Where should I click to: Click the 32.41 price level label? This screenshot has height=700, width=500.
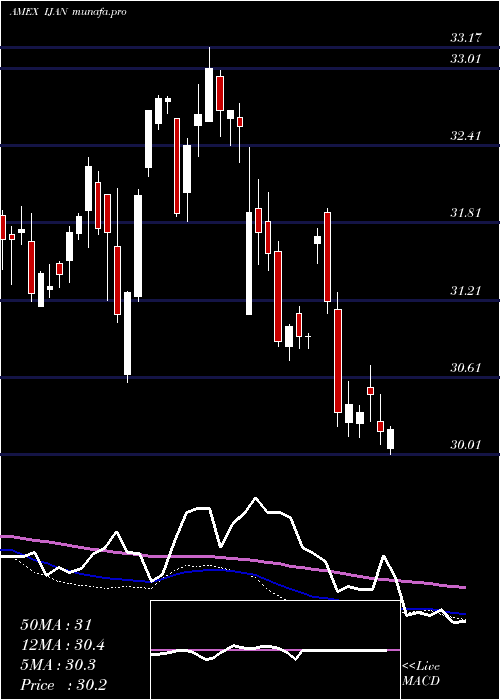click(x=465, y=135)
